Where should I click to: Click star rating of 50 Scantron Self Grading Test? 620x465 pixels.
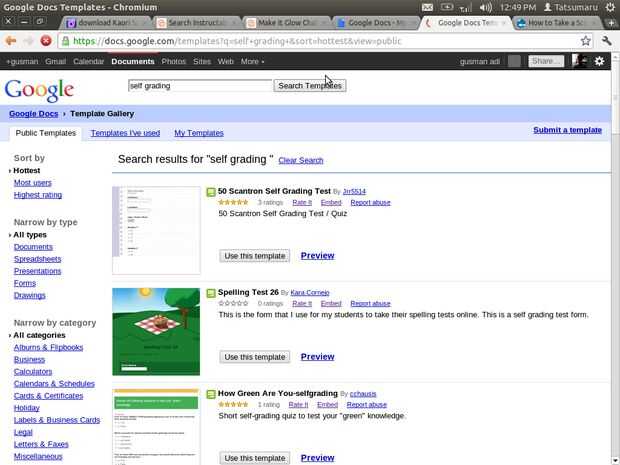(x=233, y=202)
